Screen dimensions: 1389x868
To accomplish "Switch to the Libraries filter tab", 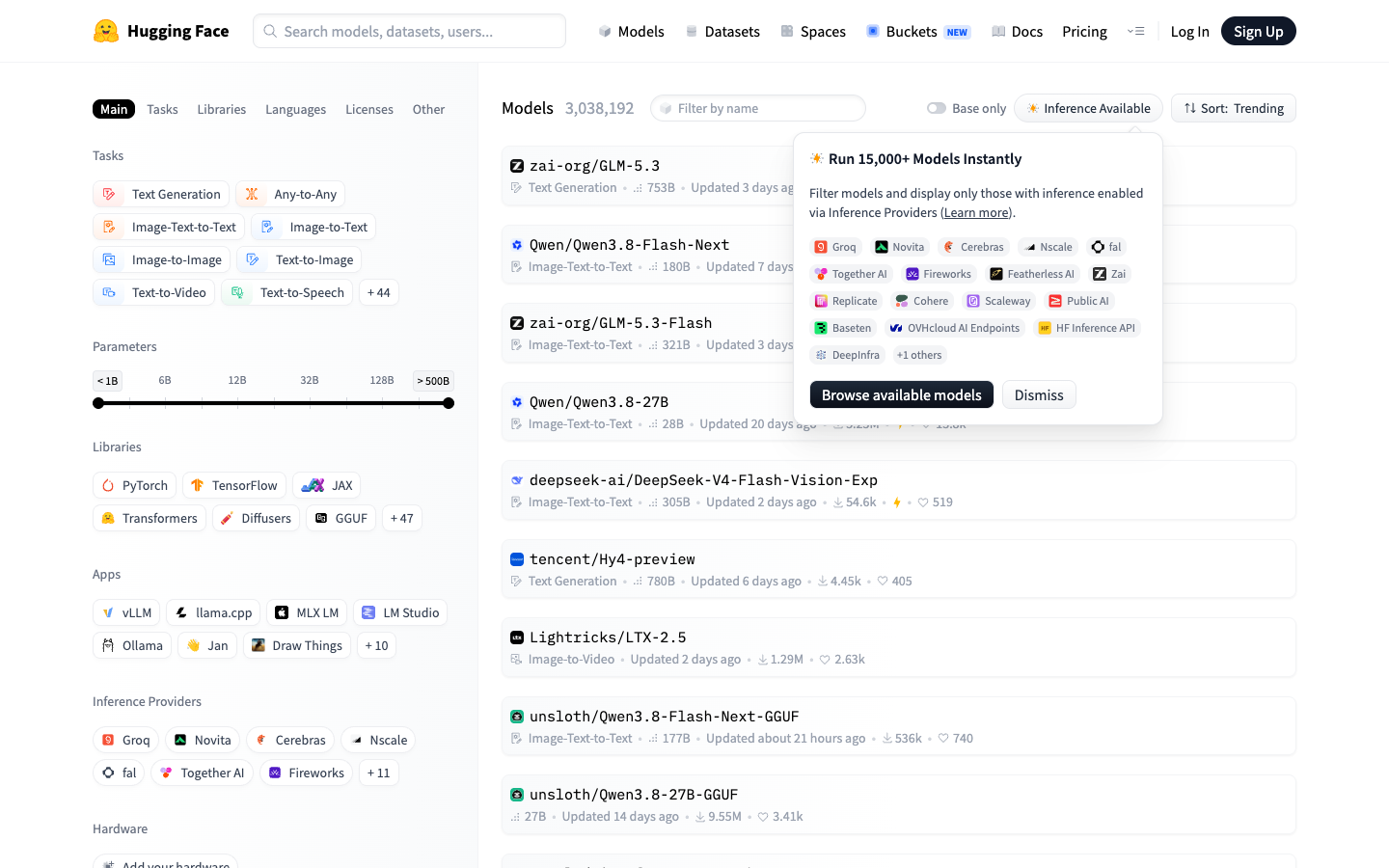I will [x=222, y=109].
